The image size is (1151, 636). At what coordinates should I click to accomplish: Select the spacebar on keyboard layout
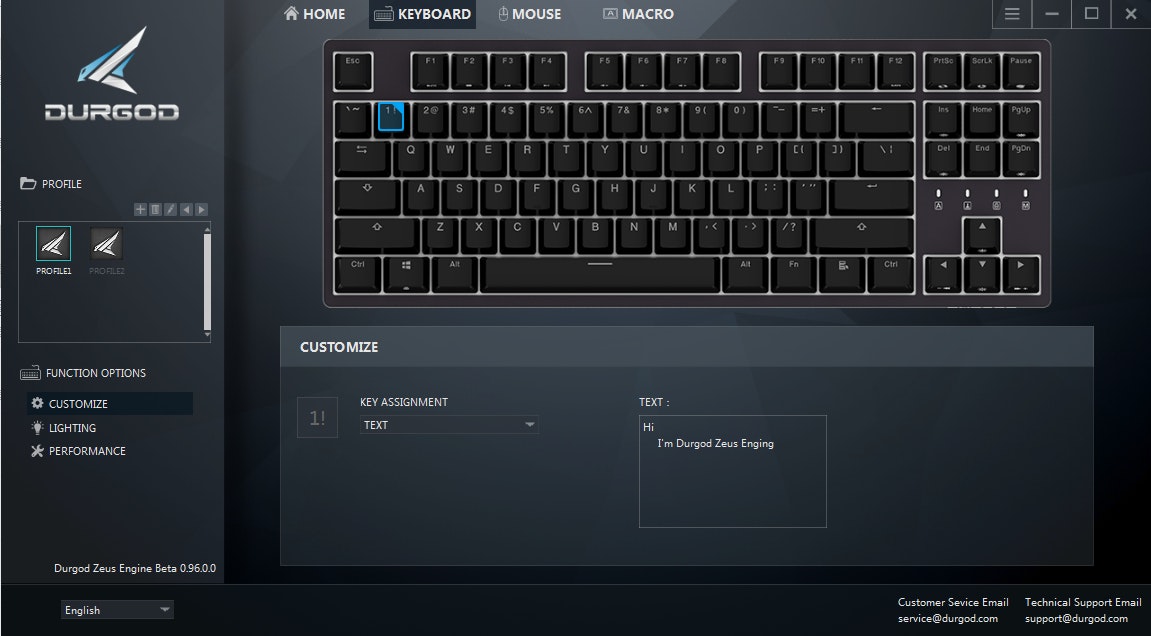pyautogui.click(x=600, y=274)
